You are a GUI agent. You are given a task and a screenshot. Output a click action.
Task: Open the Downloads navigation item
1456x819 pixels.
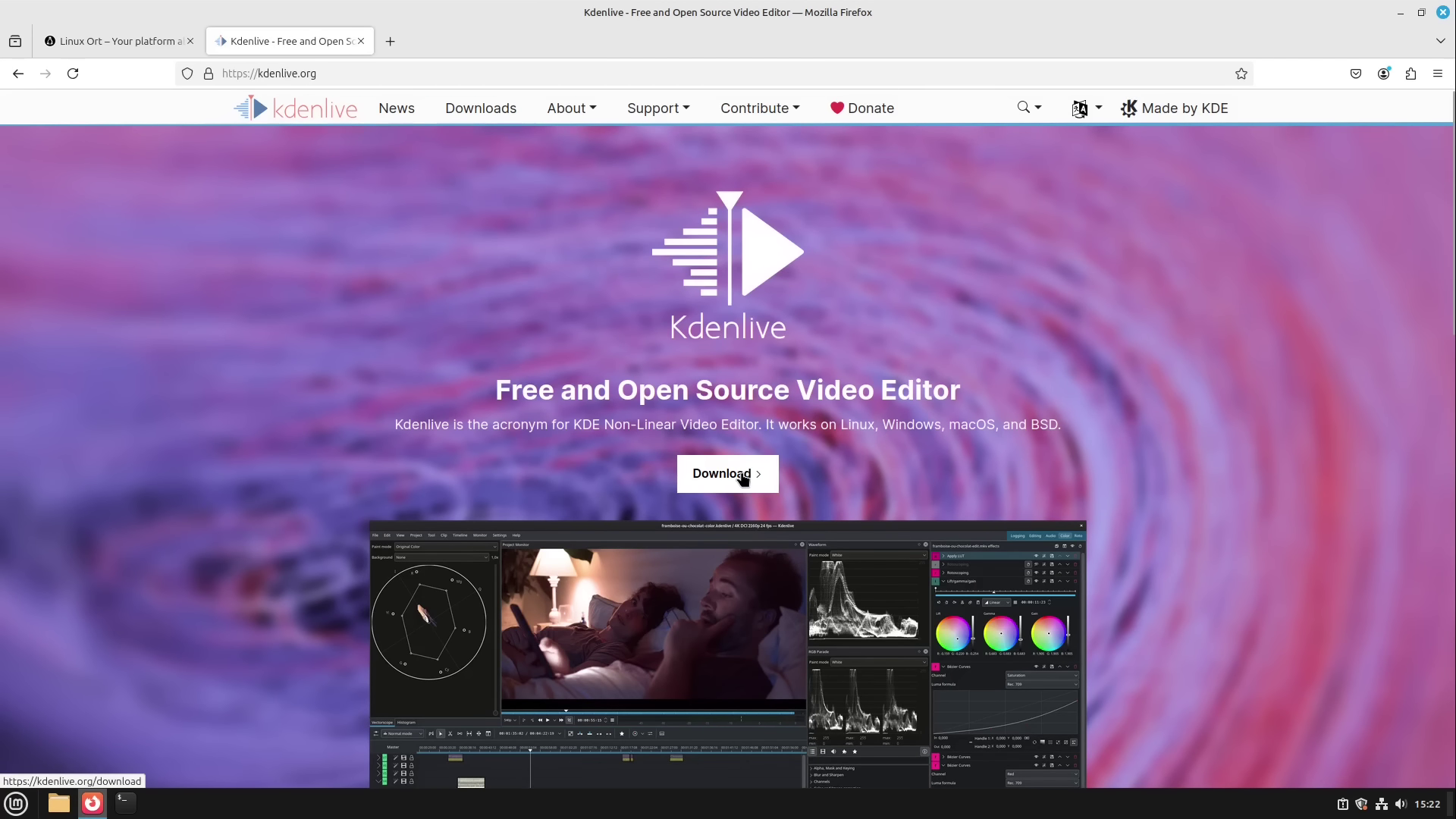481,108
